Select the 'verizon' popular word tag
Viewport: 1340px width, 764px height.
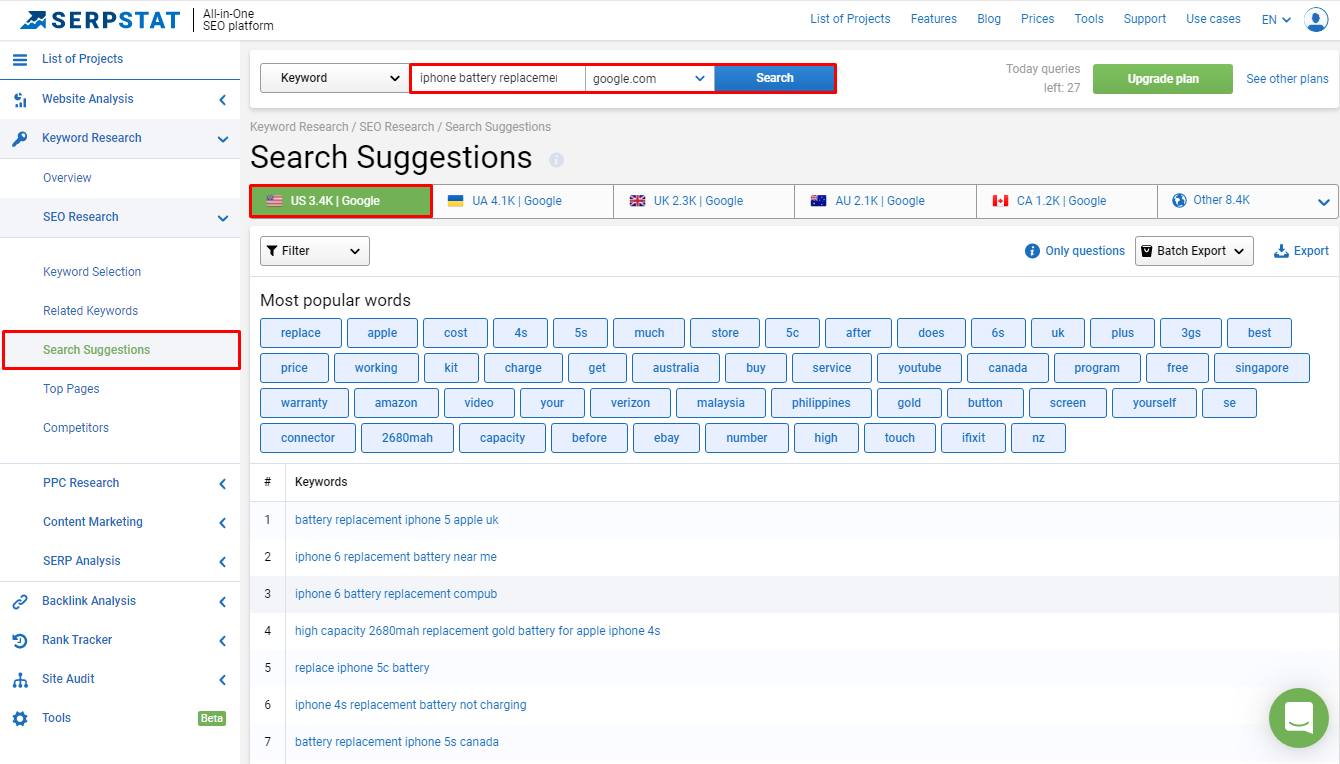[x=630, y=403]
